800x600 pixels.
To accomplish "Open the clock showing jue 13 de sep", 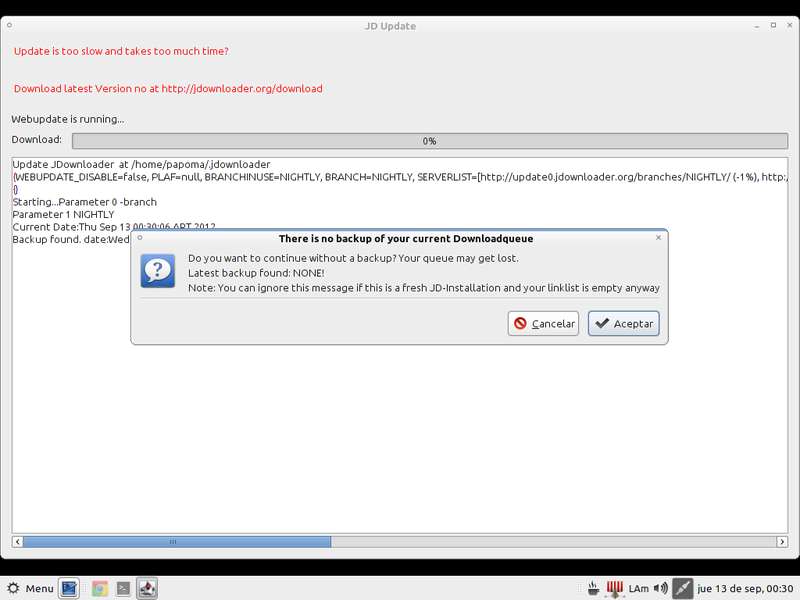I will point(745,588).
